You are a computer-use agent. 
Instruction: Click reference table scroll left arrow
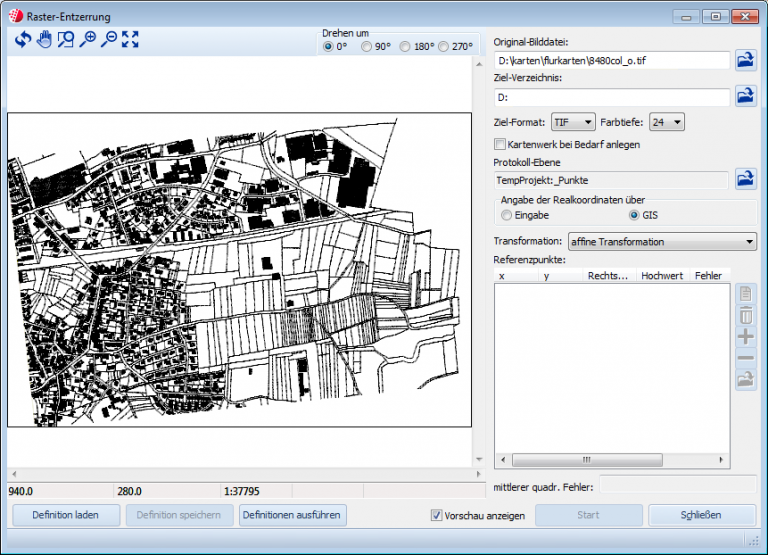(503, 460)
